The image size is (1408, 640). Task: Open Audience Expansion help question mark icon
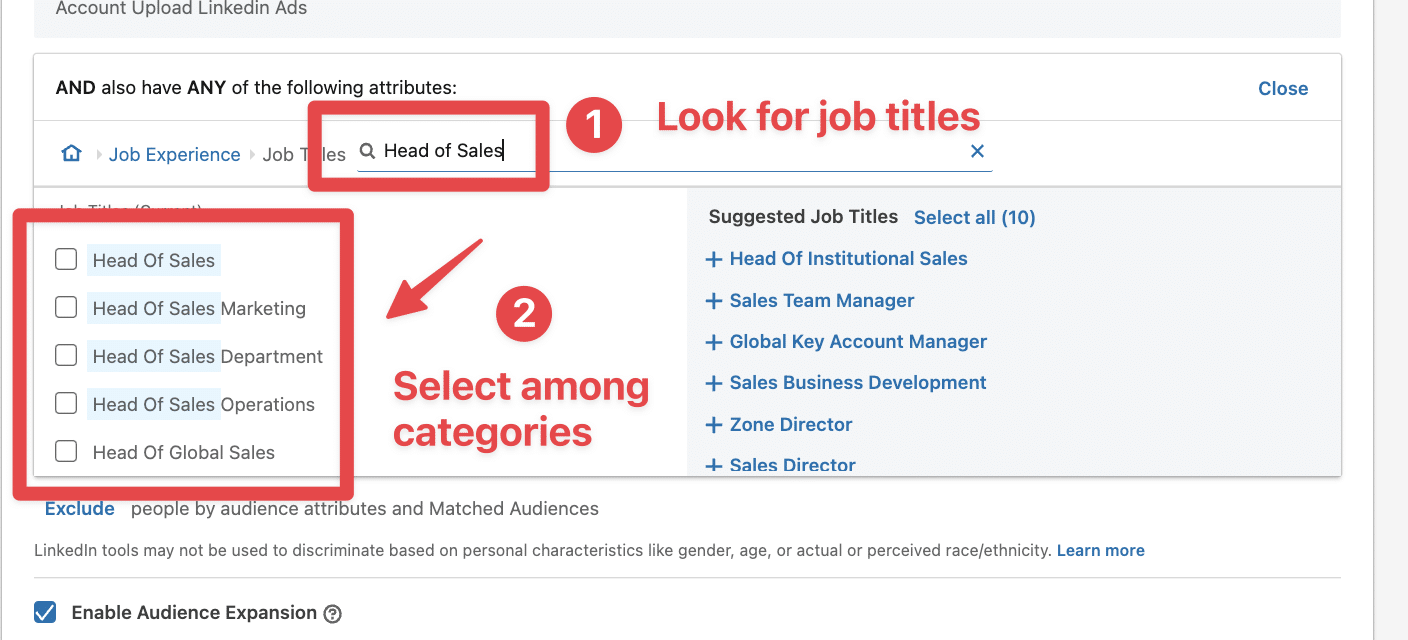point(333,614)
